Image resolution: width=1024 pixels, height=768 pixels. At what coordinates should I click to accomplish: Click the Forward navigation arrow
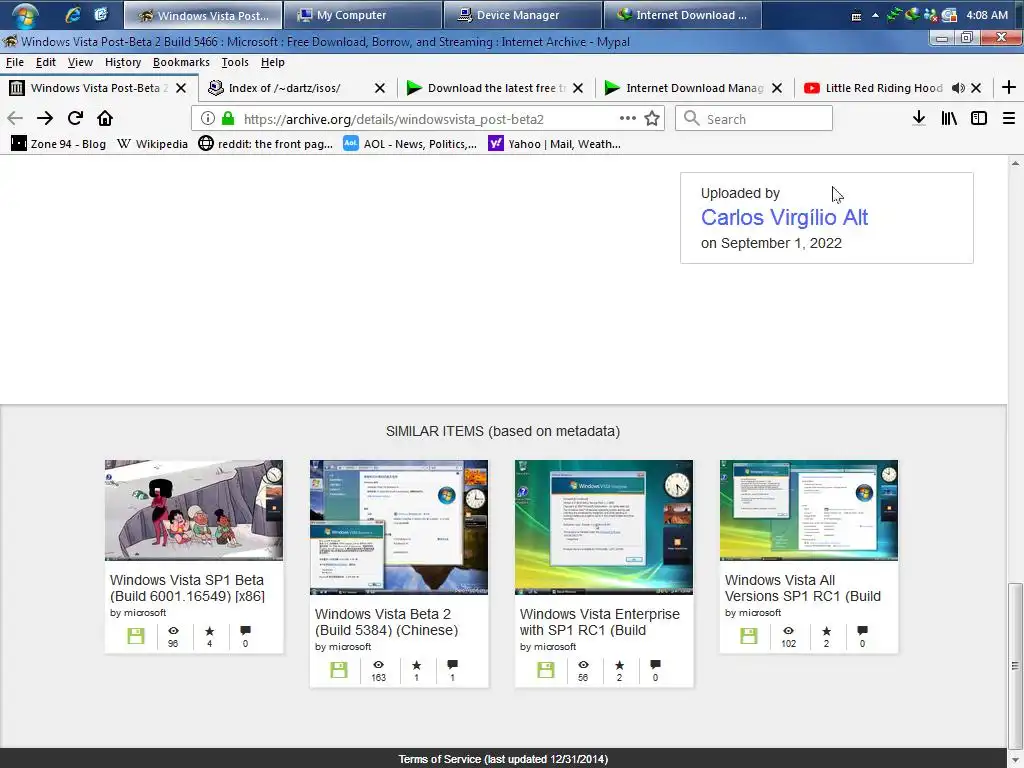pyautogui.click(x=45, y=118)
